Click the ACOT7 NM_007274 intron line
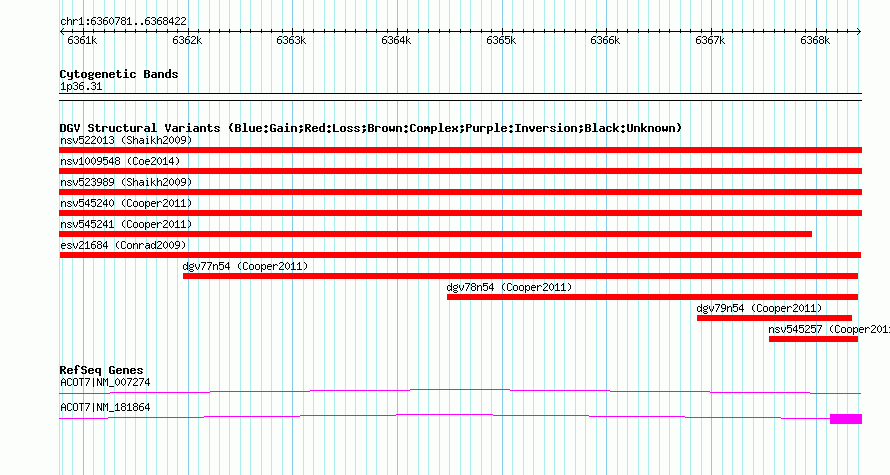This screenshot has width=890, height=475. click(x=460, y=391)
